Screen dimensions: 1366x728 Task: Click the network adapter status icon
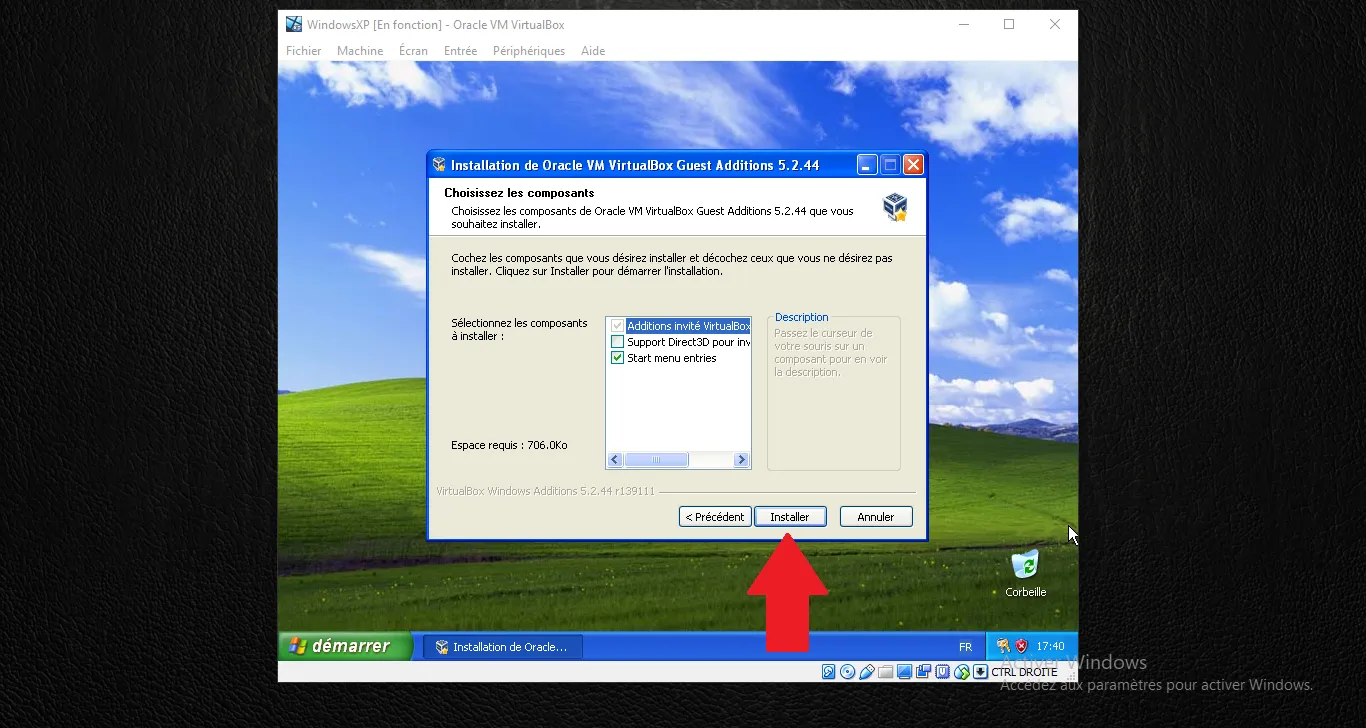tap(923, 672)
